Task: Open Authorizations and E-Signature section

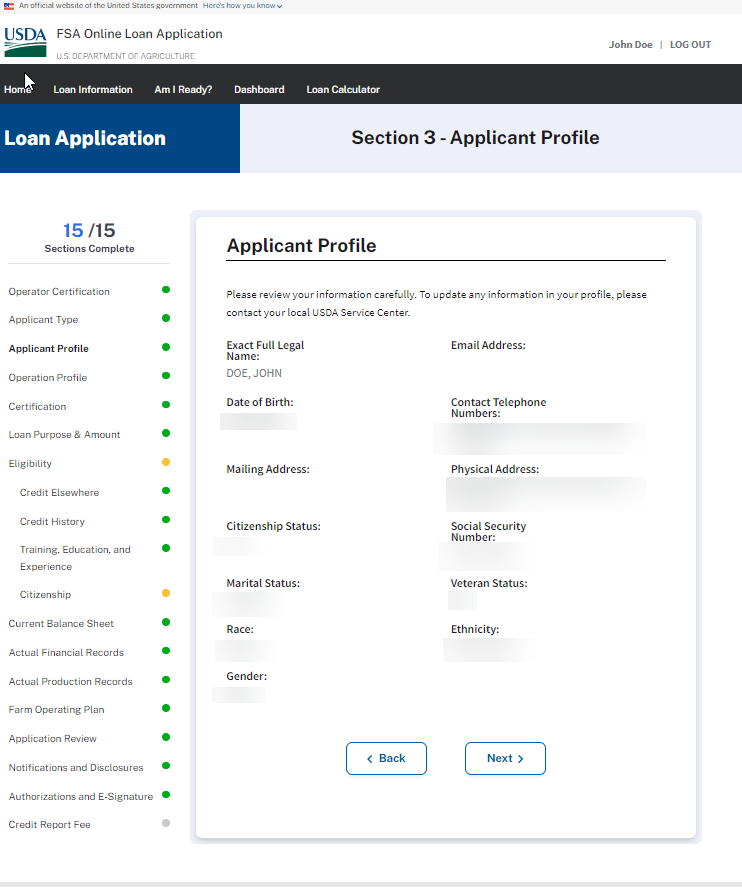Action: click(81, 796)
